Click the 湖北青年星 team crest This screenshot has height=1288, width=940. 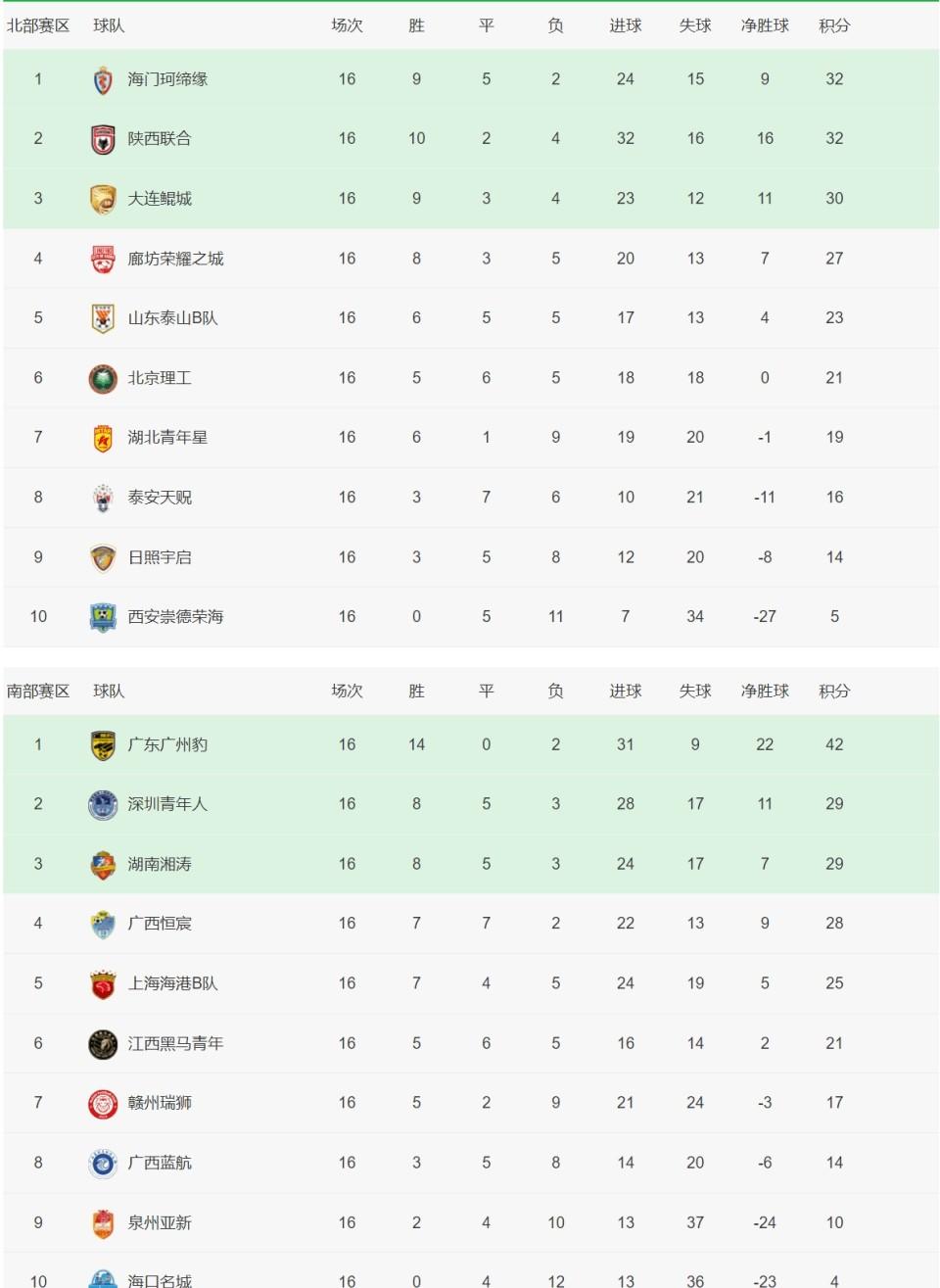(x=103, y=438)
